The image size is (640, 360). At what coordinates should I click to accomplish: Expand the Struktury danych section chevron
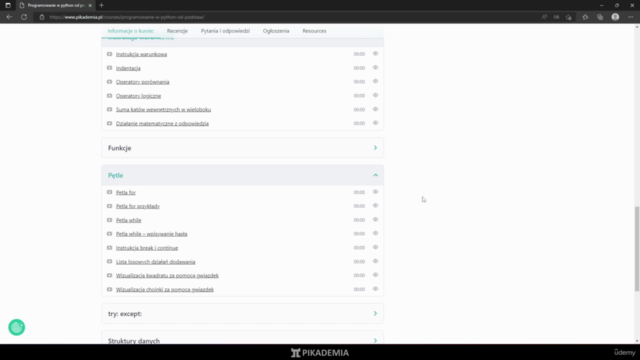[375, 340]
